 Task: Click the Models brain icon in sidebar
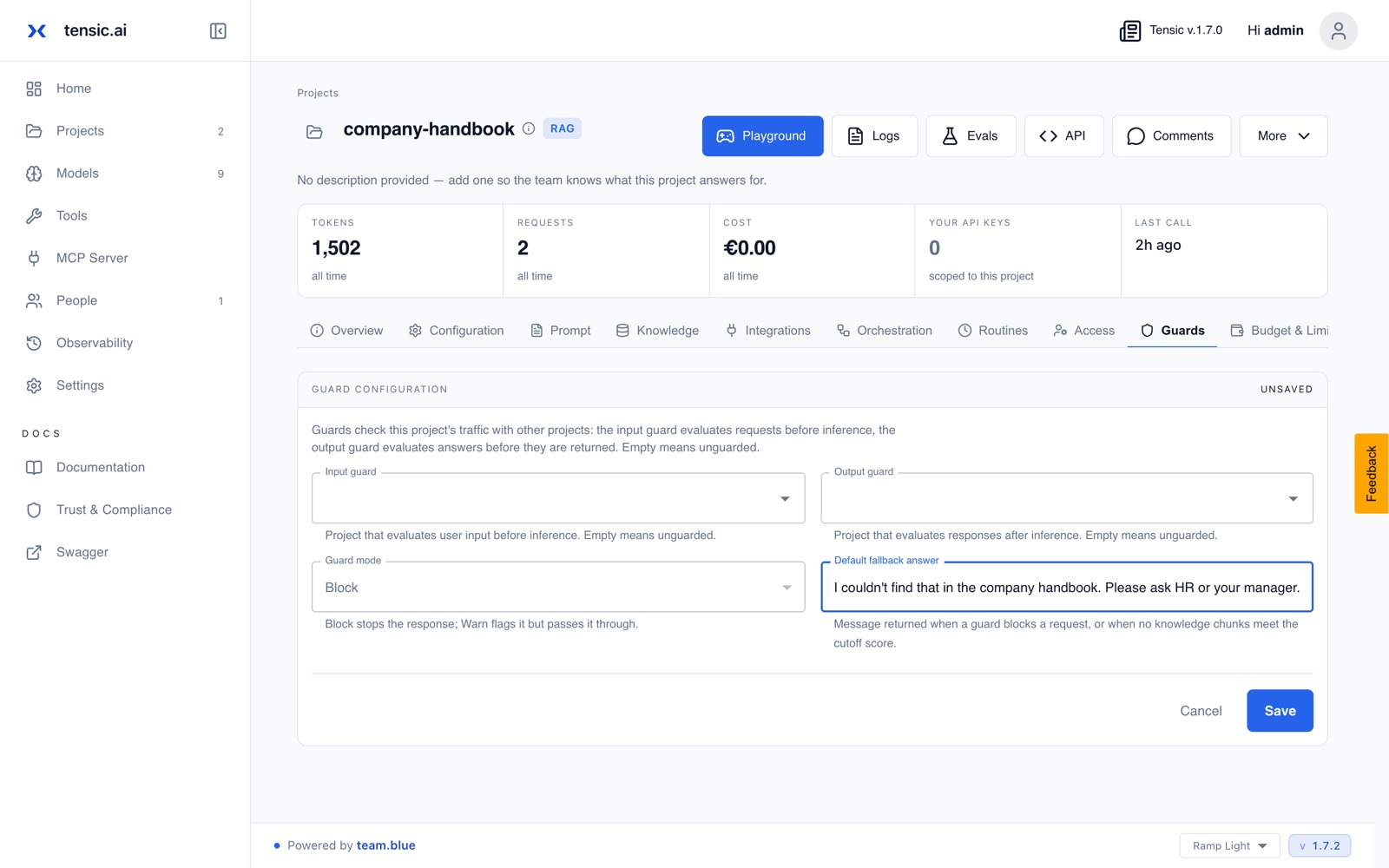pos(34,174)
